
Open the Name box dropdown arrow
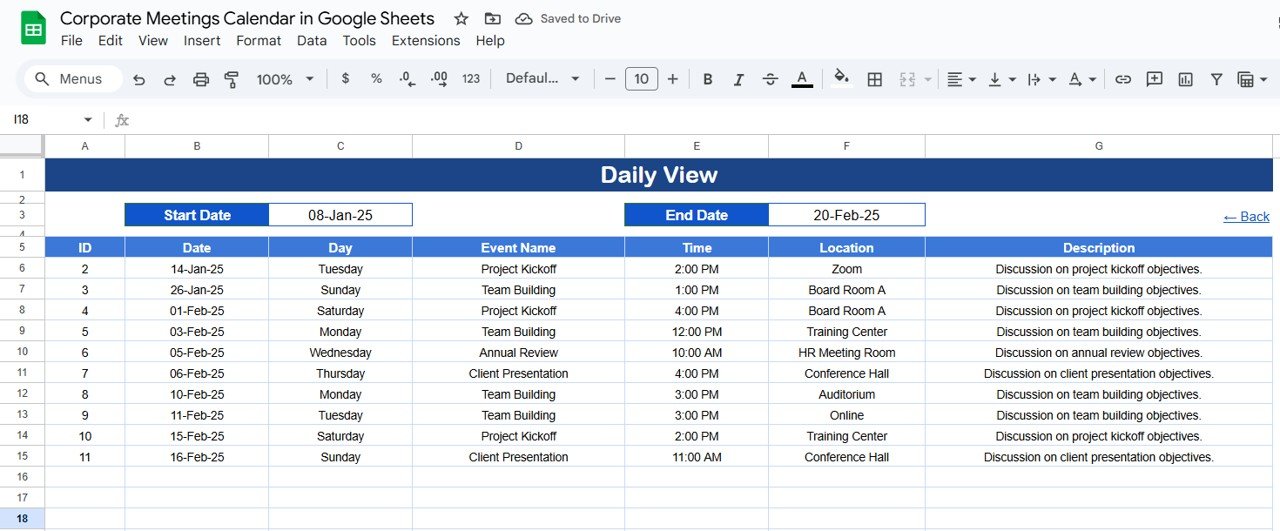pos(88,120)
